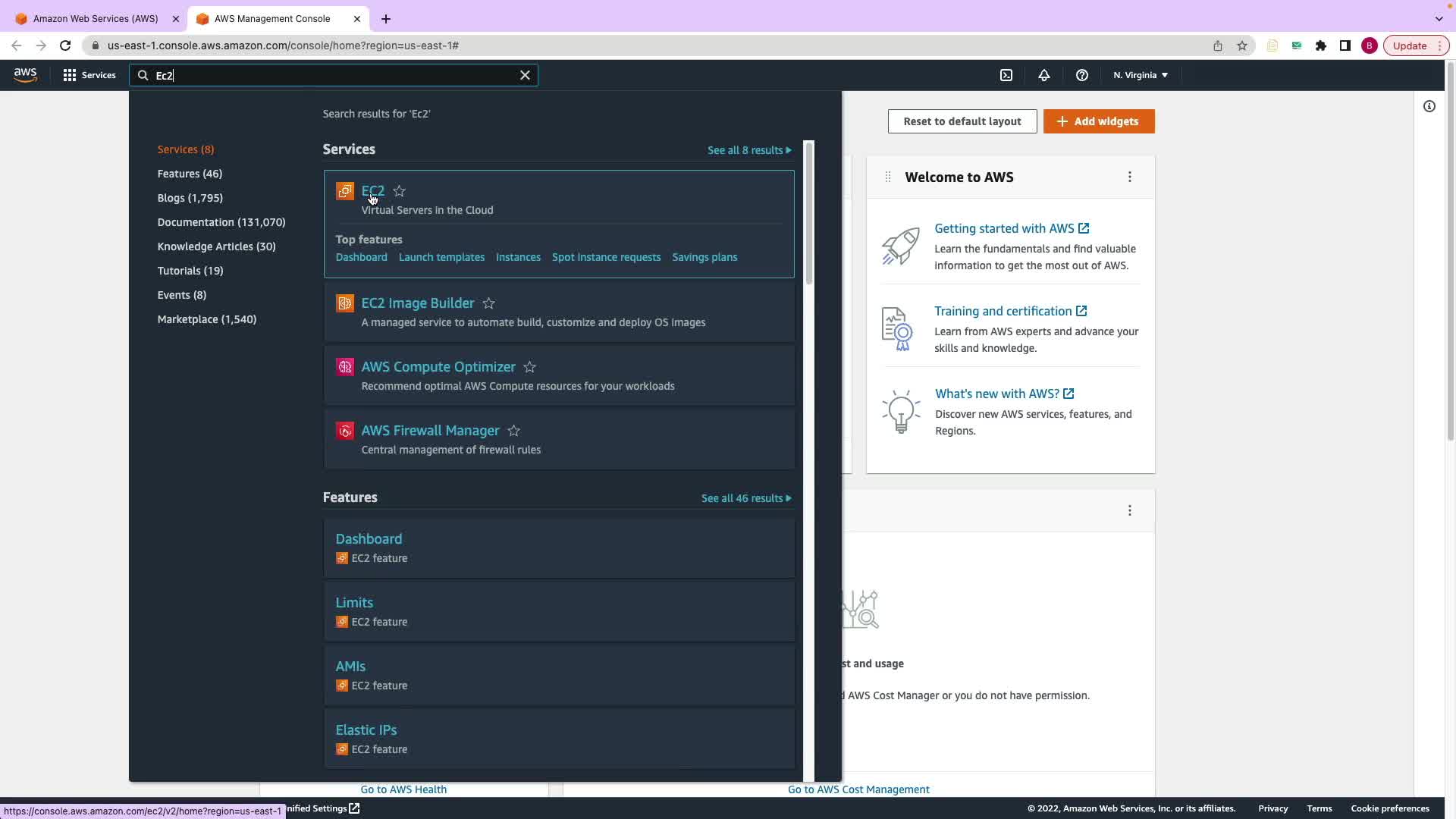Viewport: 1456px width, 819px height.
Task: Click the Add widgets button
Action: 1099,121
